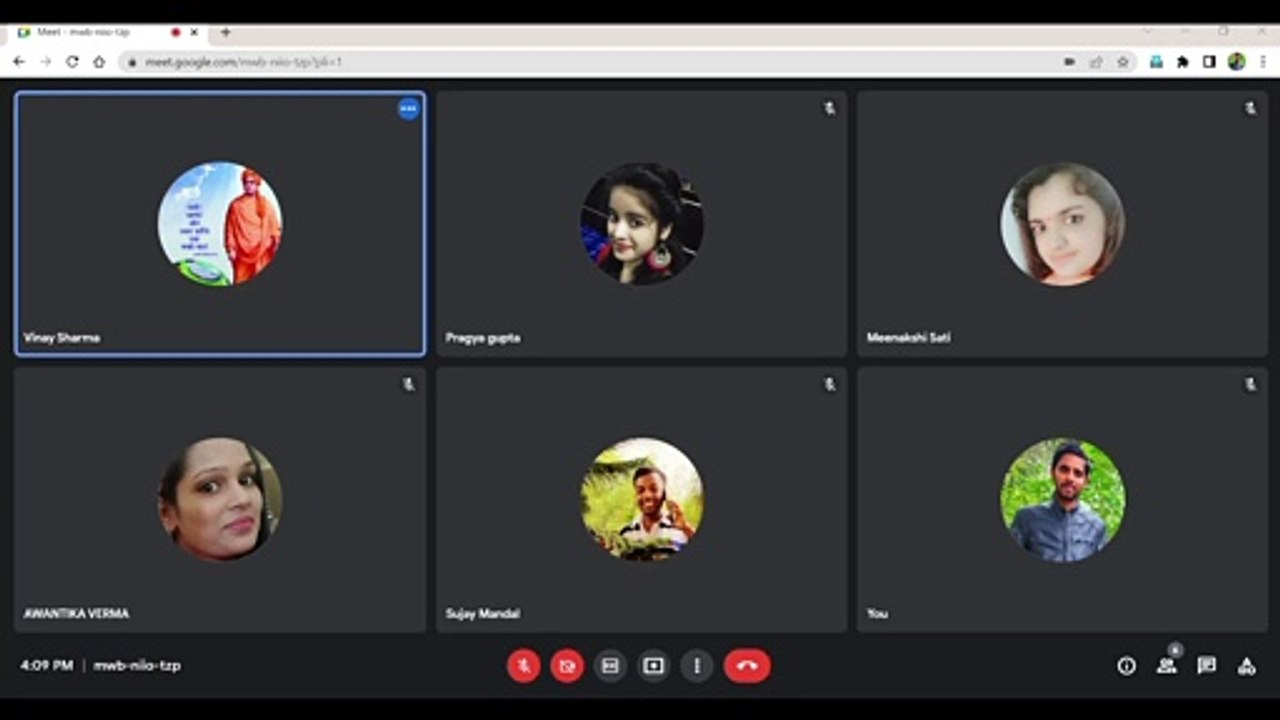Viewport: 1280px width, 720px height.
Task: Open Chrome profile avatar
Action: [x=1237, y=62]
